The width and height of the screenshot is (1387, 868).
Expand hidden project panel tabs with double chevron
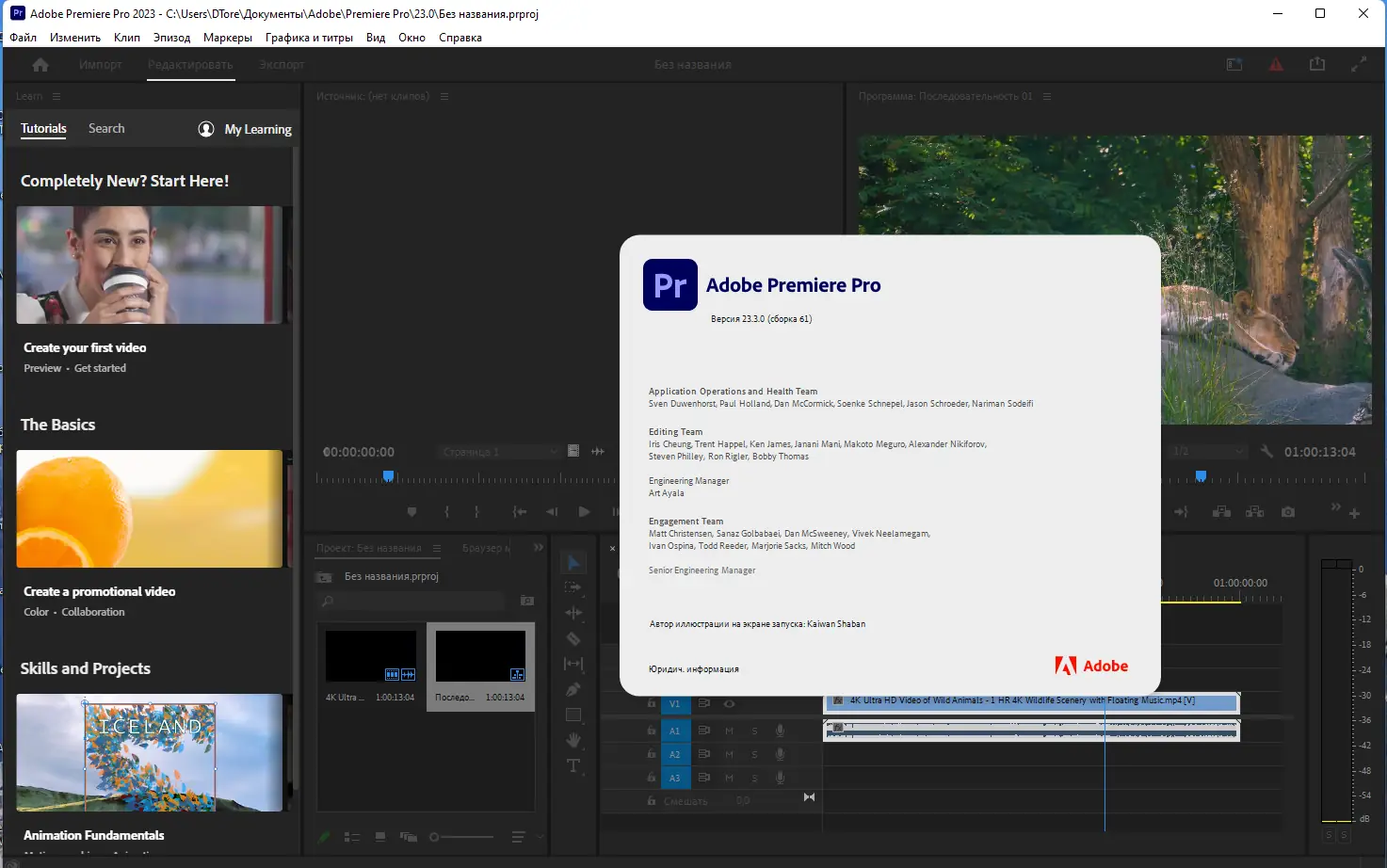pos(539,547)
